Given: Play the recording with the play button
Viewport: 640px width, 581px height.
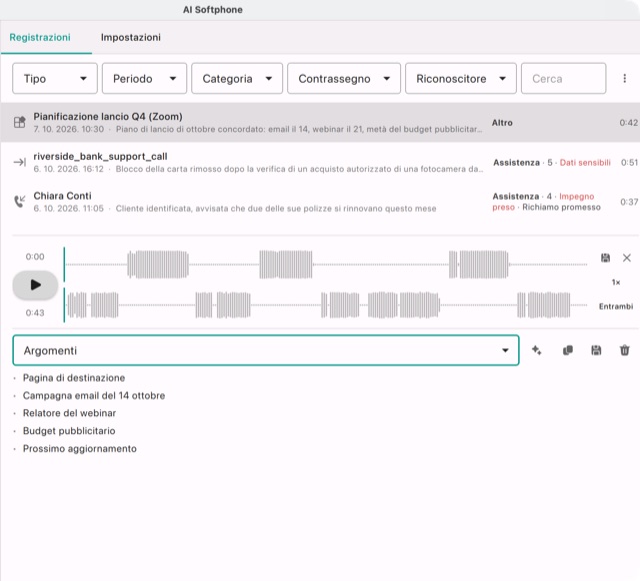Looking at the screenshot, I should (x=35, y=285).
